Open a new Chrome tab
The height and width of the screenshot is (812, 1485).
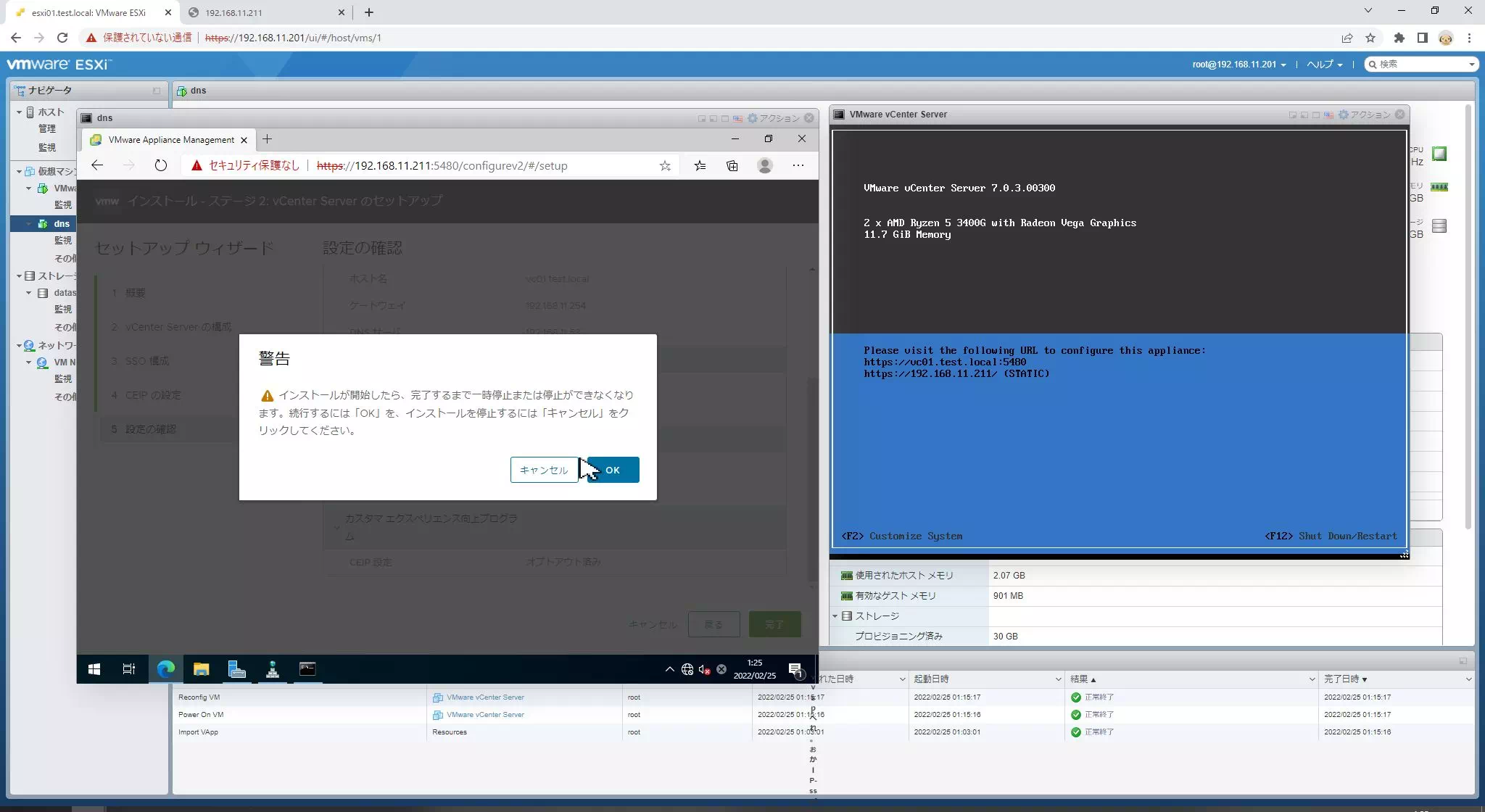pyautogui.click(x=369, y=12)
